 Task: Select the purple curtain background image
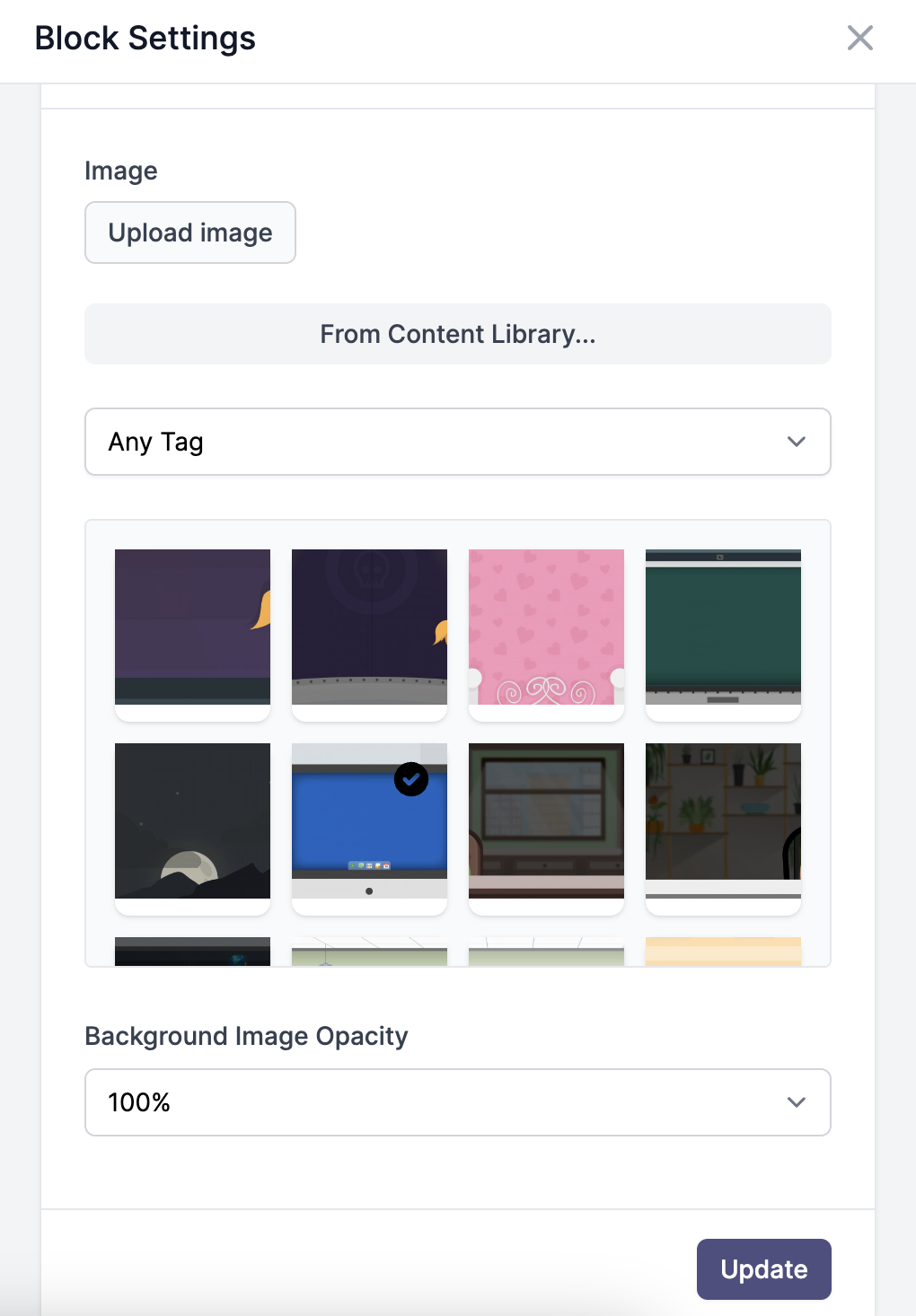[x=191, y=627]
